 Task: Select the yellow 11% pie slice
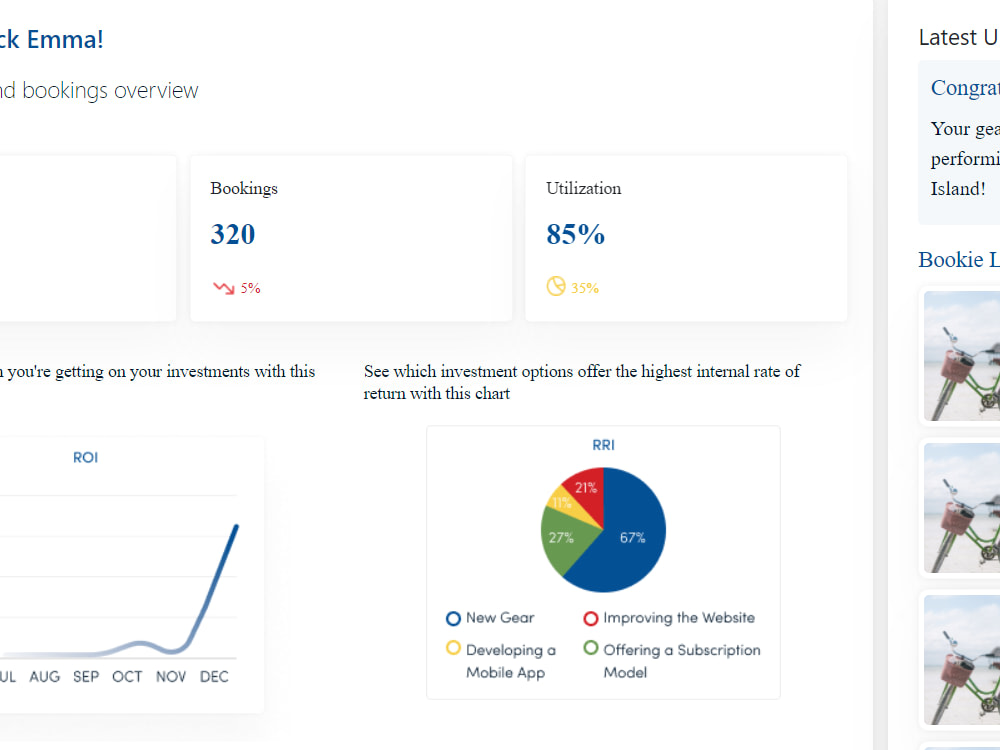click(562, 503)
